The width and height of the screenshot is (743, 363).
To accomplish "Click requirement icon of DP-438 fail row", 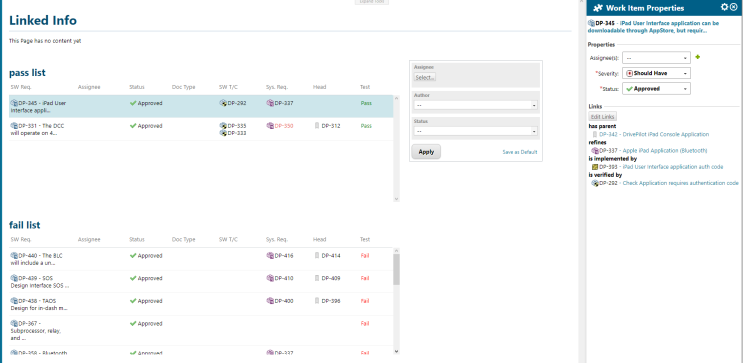I will [14, 300].
